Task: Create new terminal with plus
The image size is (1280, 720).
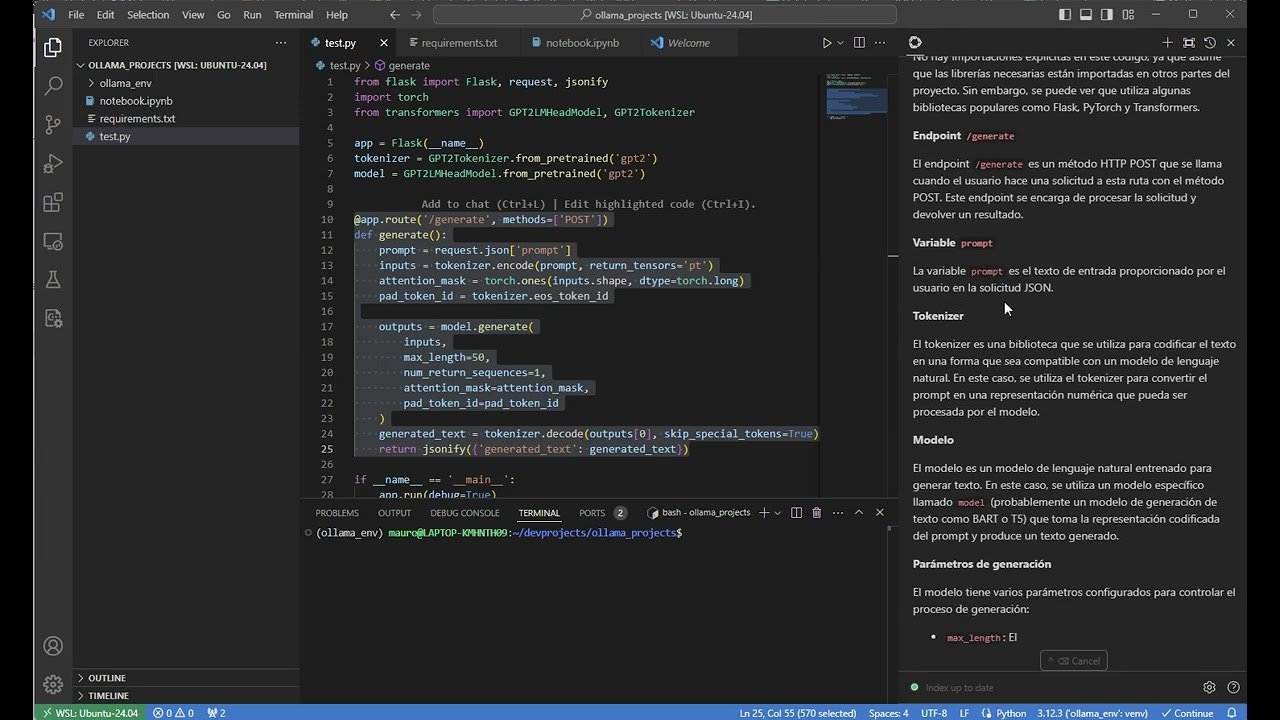Action: [764, 513]
